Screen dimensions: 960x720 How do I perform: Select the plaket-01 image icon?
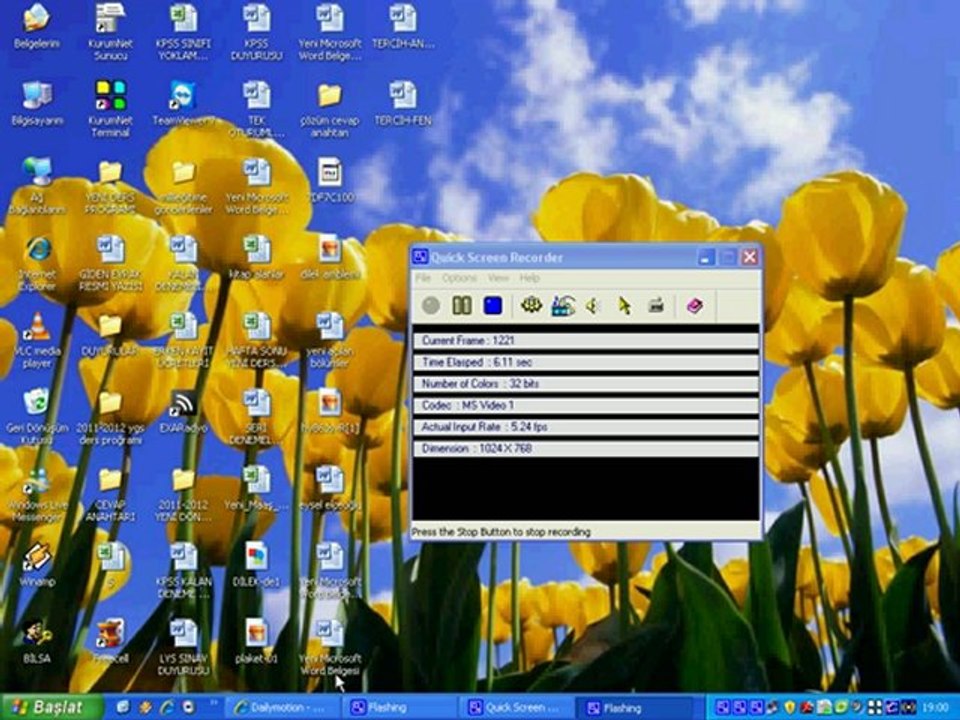(257, 643)
